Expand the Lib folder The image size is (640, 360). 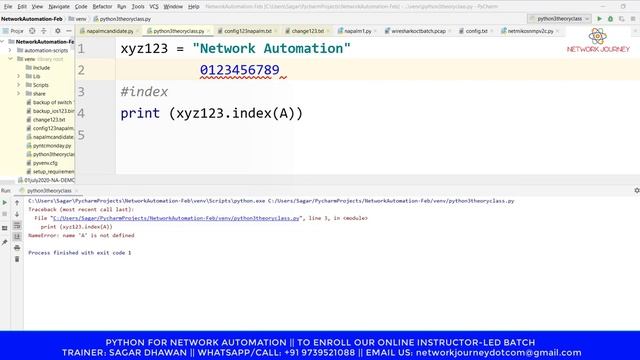18,76
